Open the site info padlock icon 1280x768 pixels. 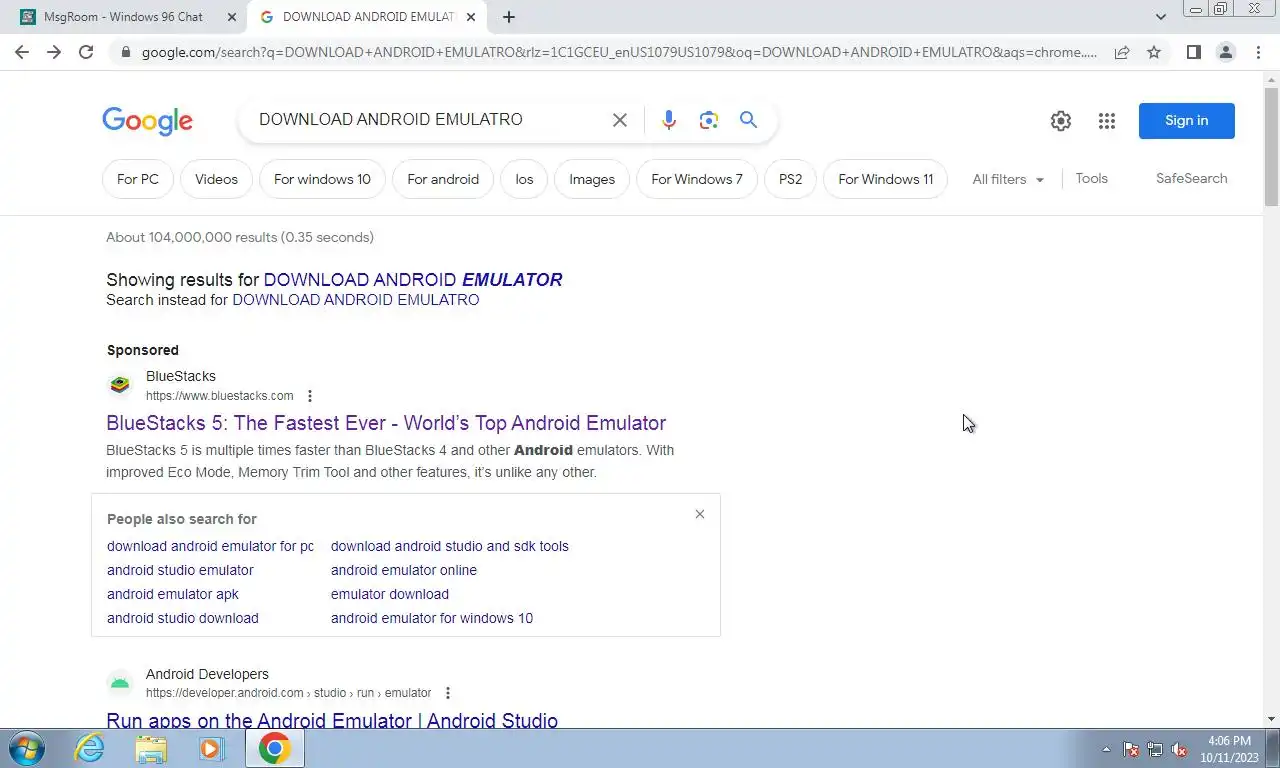[125, 52]
